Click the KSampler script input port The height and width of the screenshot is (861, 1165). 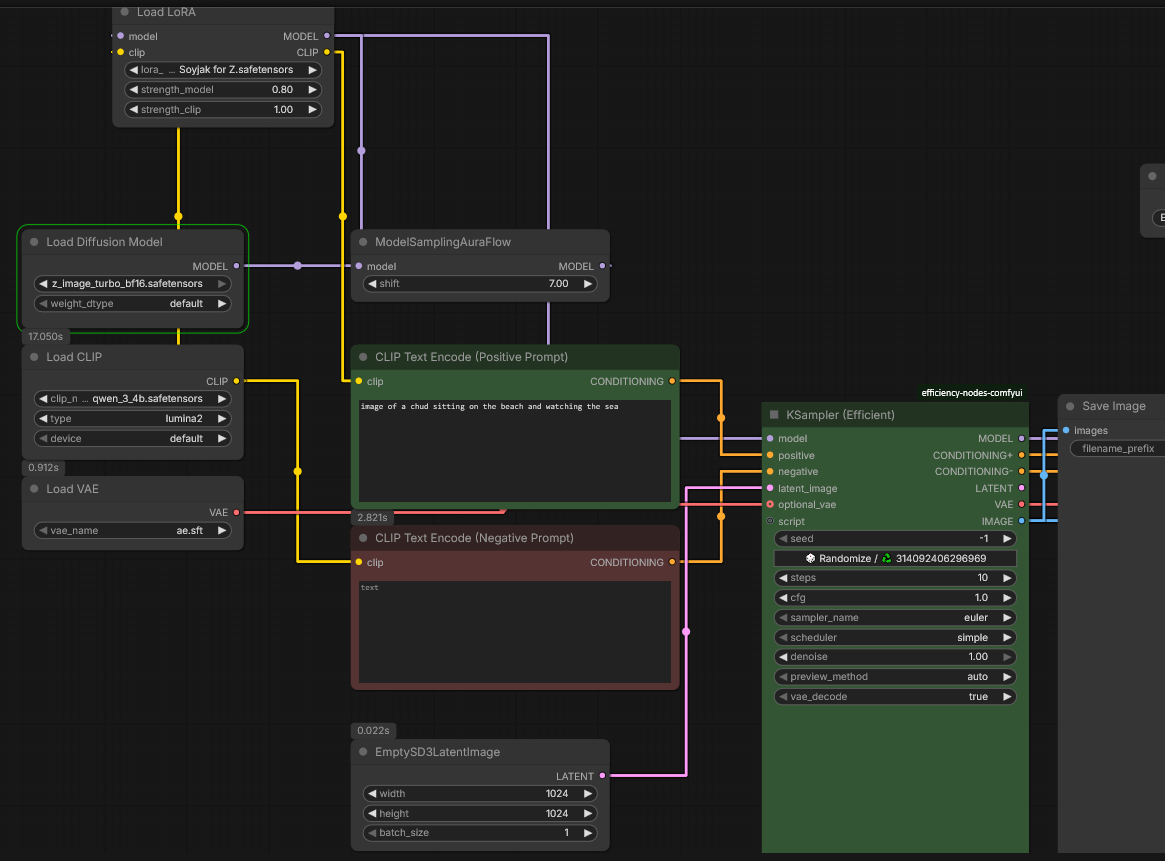[770, 521]
